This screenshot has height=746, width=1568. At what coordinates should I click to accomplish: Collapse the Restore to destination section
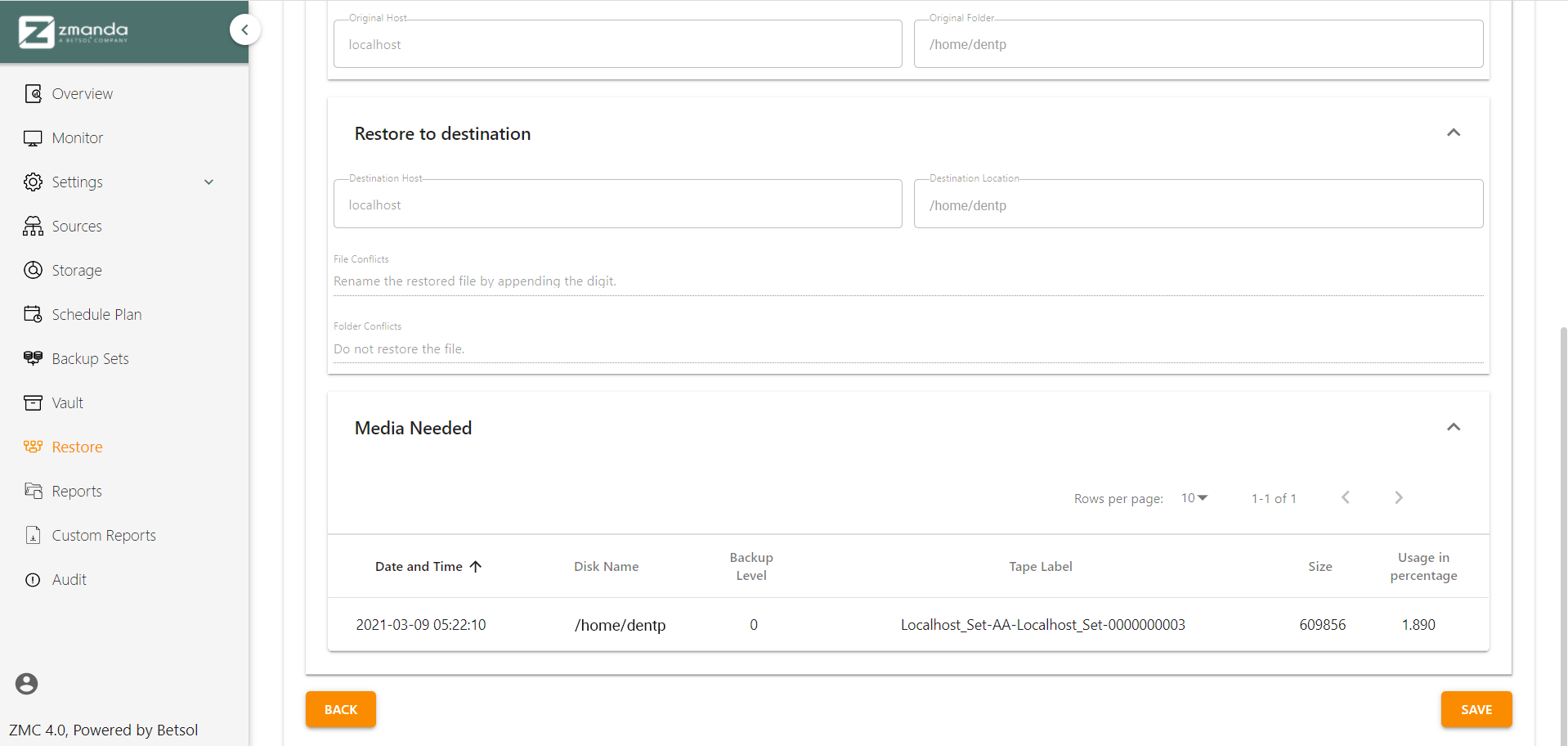(1454, 133)
